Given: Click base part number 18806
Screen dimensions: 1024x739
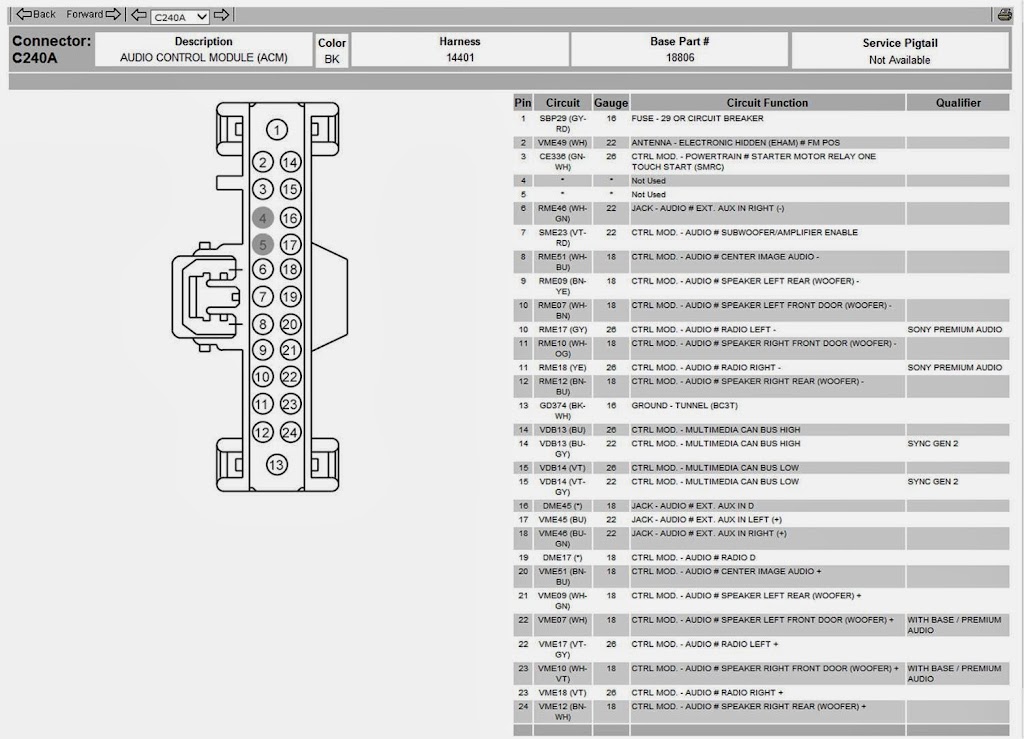Looking at the screenshot, I should tap(680, 57).
